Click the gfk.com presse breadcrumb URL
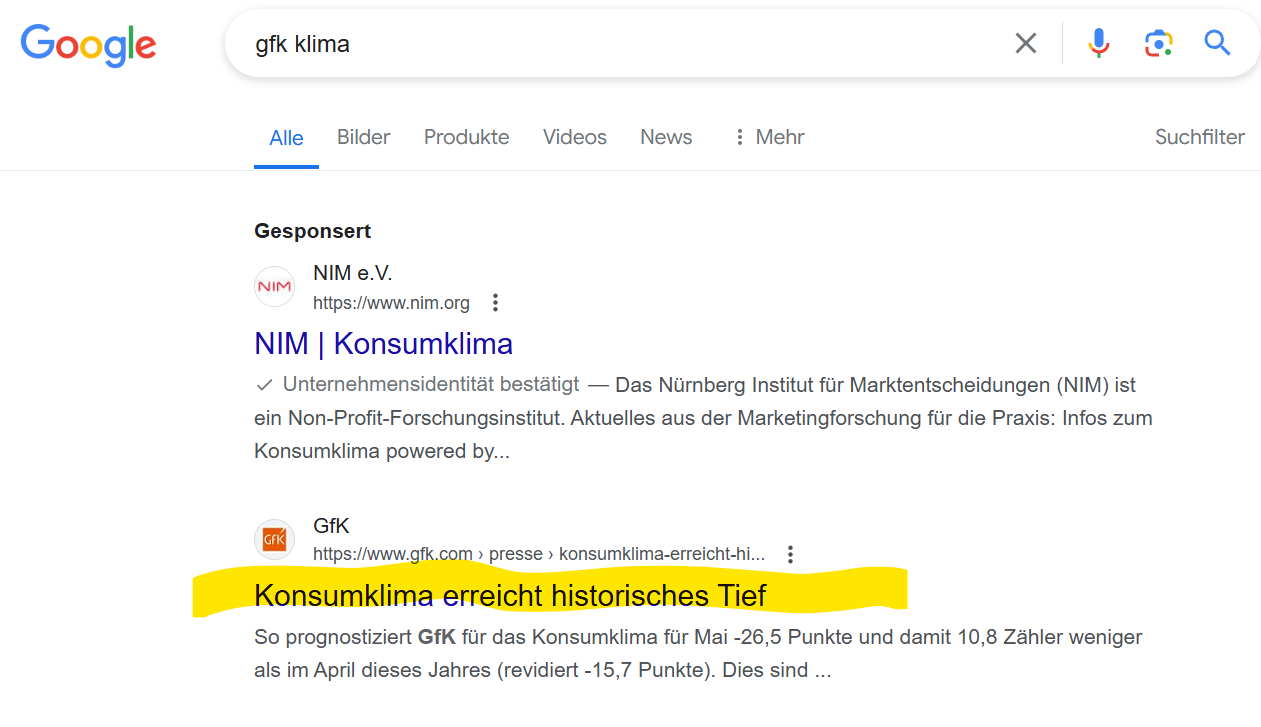 pos(539,554)
